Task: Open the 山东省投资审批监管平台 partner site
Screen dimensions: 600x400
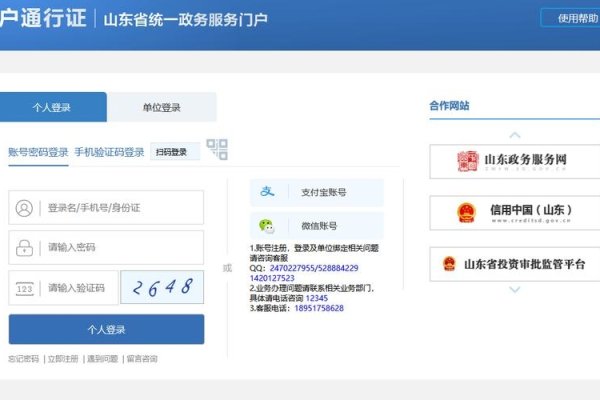Action: 515,264
